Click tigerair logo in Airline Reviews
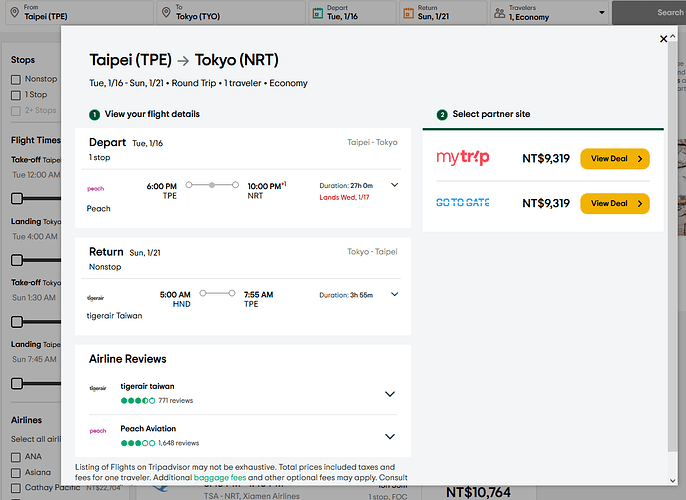Screen dimensions: 686x500 click(98, 388)
